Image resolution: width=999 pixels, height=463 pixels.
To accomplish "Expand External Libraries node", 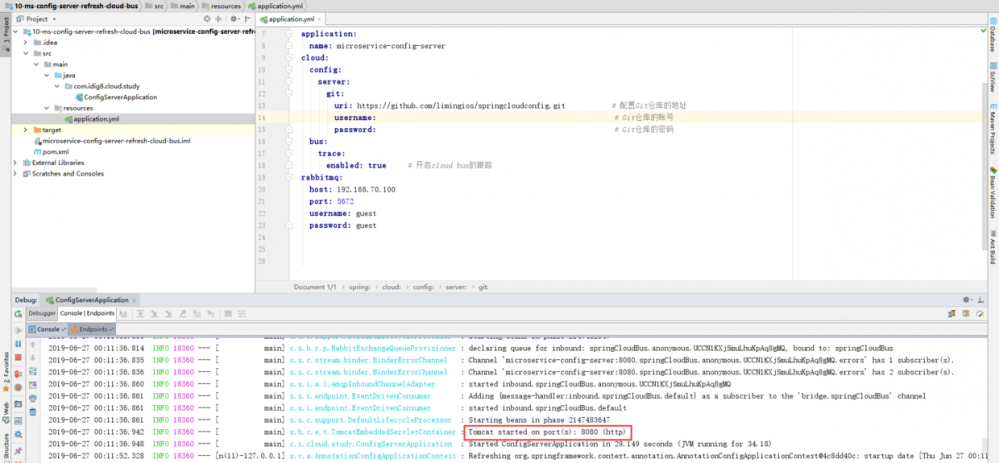I will point(17,162).
